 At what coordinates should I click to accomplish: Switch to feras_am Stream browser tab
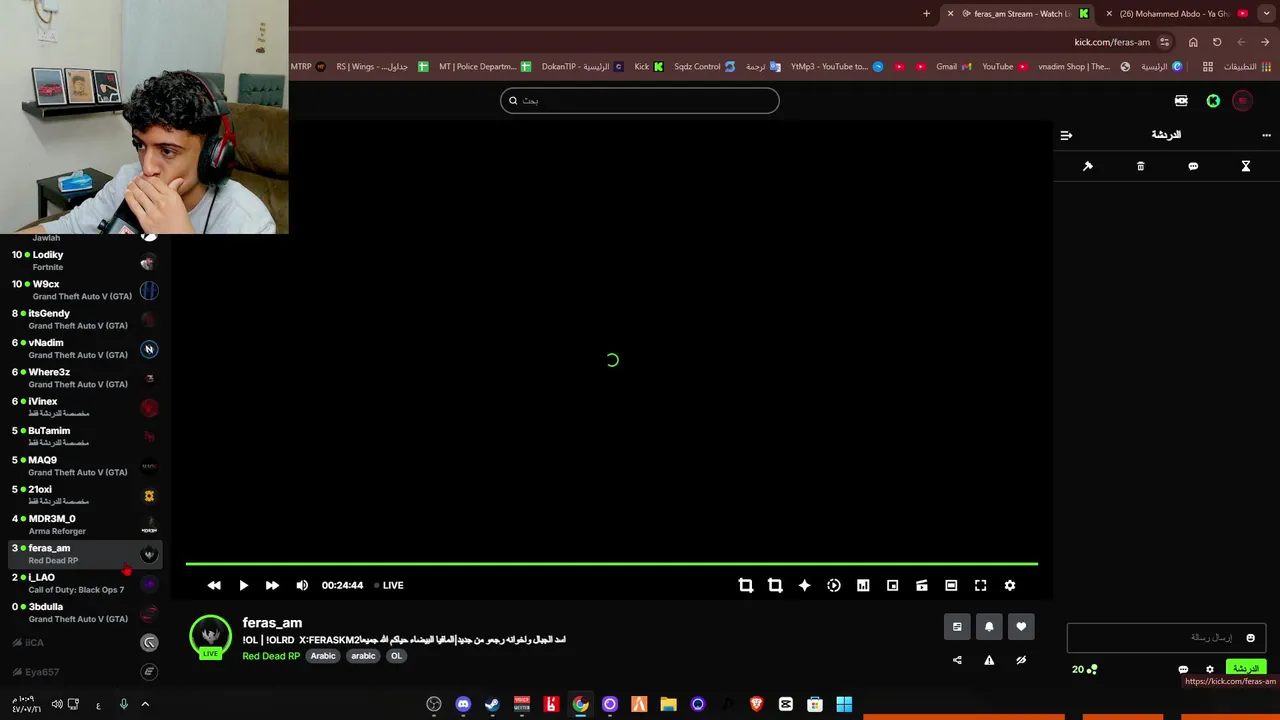click(1020, 14)
